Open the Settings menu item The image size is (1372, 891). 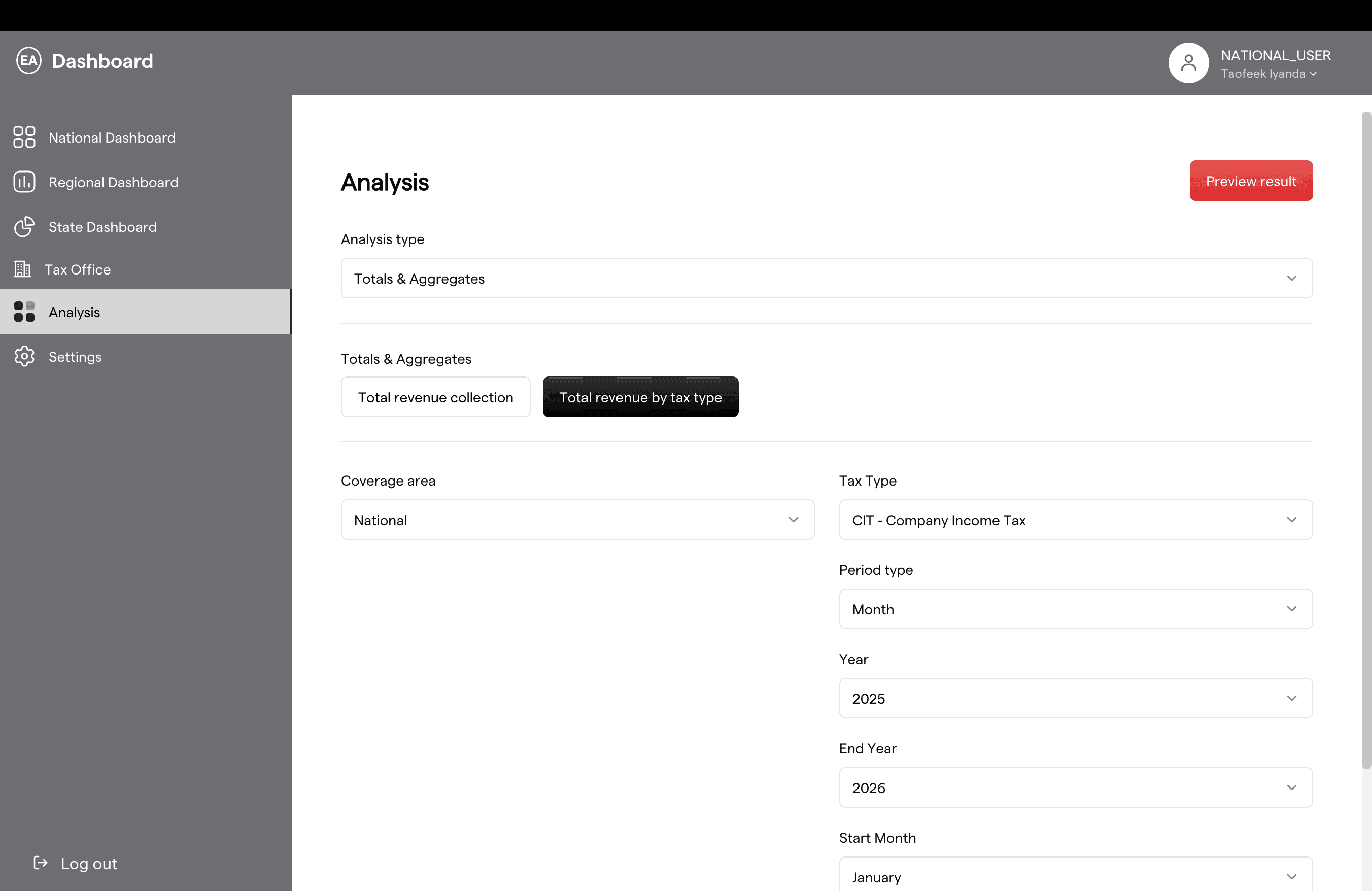coord(75,357)
